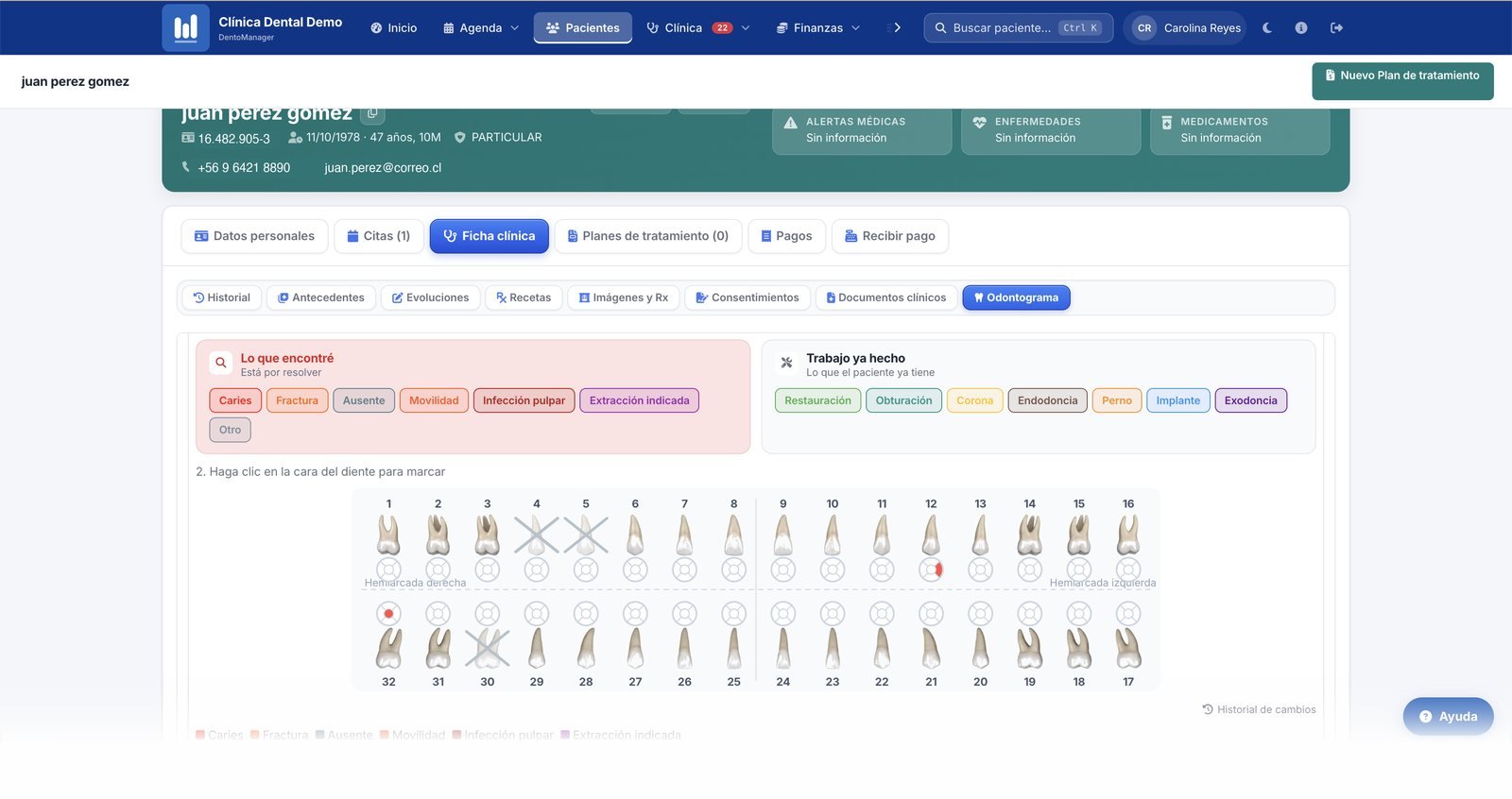Click the face diagram of tooth 25
This screenshot has height=799, width=1512.
click(733, 614)
